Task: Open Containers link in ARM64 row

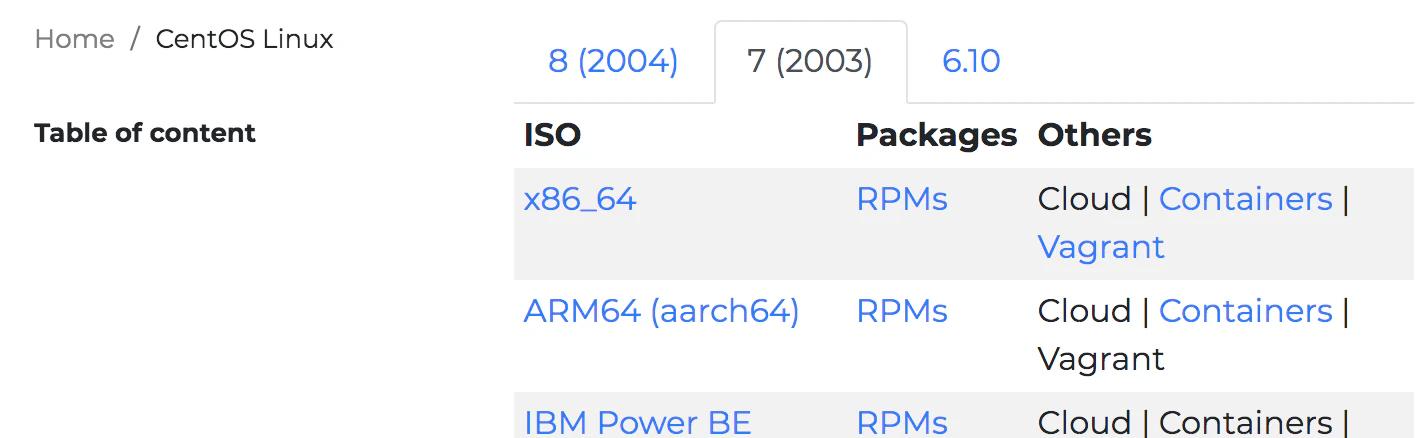Action: click(x=1246, y=312)
